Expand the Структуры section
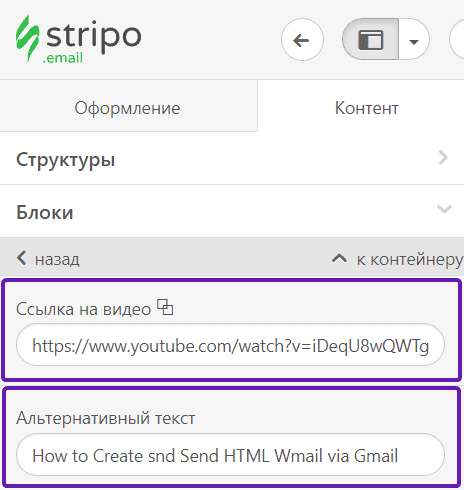Viewport: 464px width, 490px height. click(232, 159)
